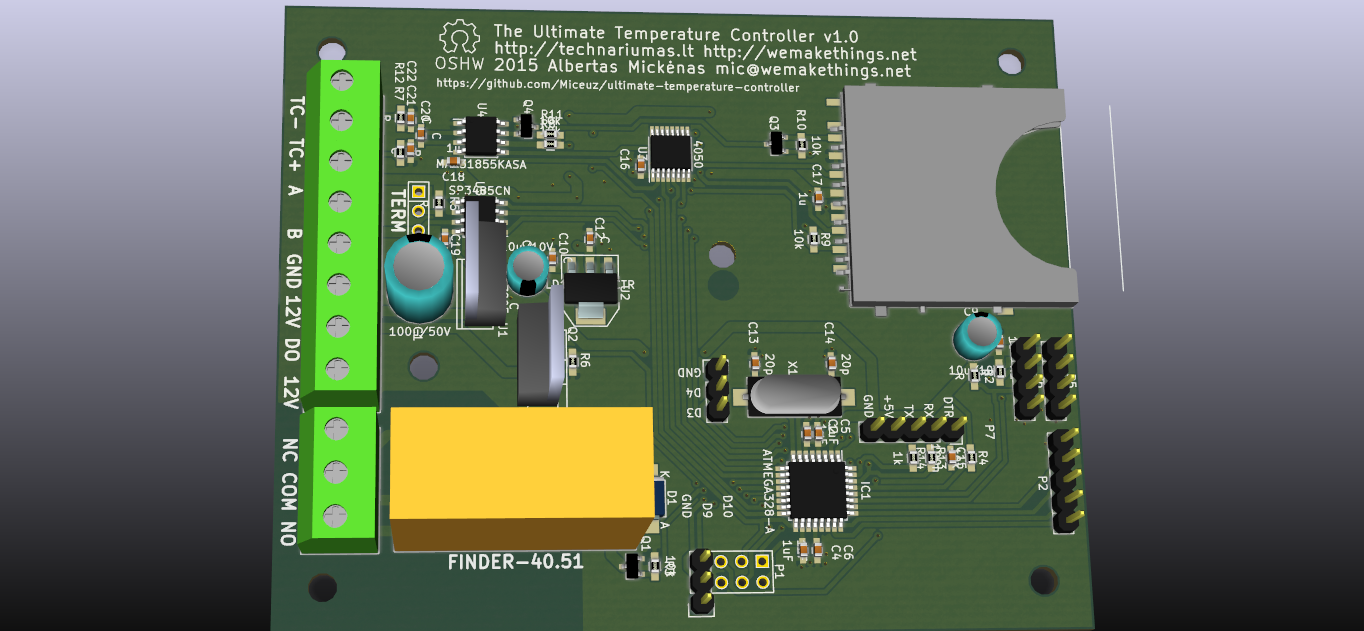Select the NC relay terminal label
This screenshot has width=1364, height=631.
click(x=290, y=450)
